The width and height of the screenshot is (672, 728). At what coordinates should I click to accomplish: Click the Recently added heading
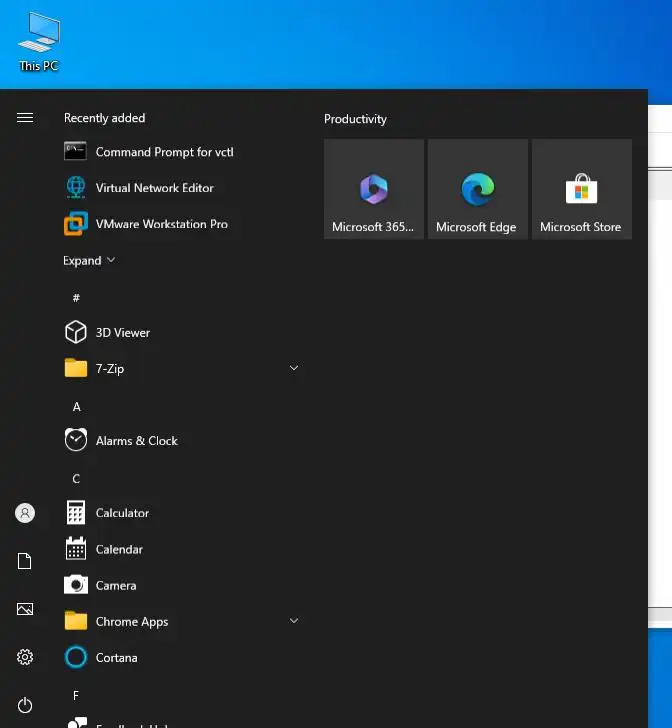coord(104,118)
